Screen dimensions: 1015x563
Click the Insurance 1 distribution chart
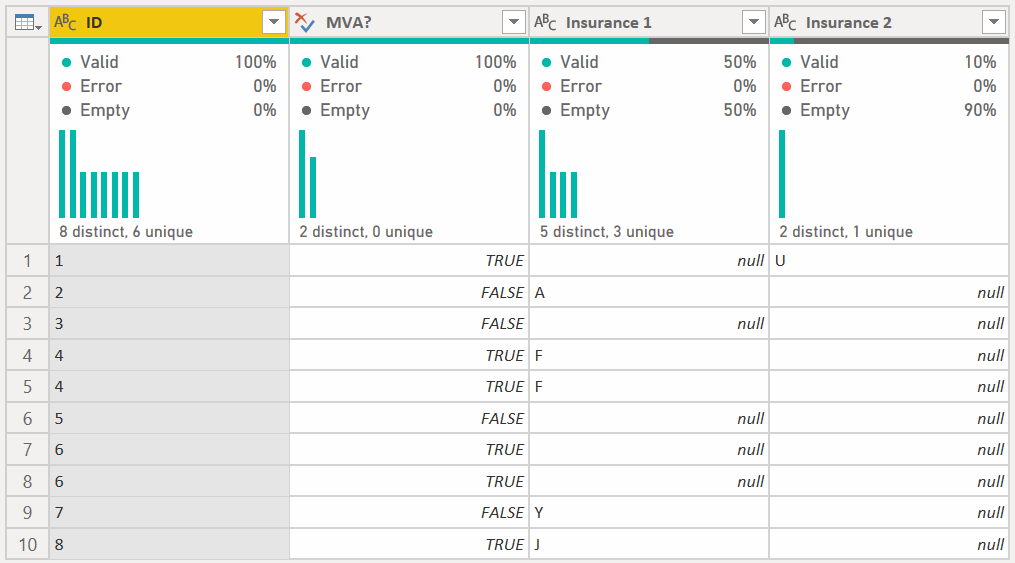coord(558,174)
